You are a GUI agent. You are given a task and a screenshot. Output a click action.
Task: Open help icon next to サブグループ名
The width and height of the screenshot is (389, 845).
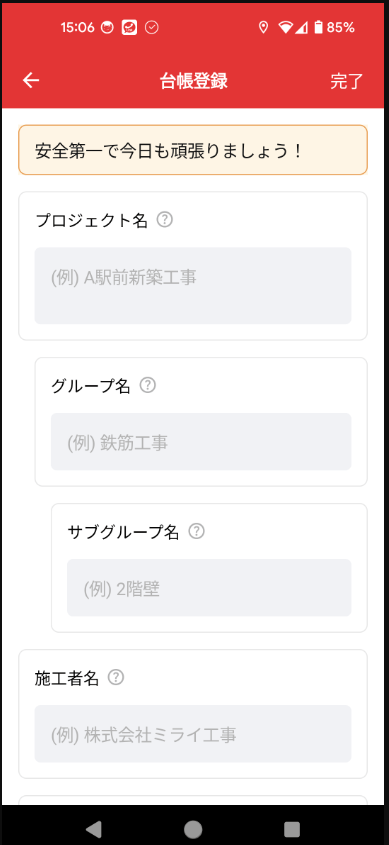click(x=197, y=531)
